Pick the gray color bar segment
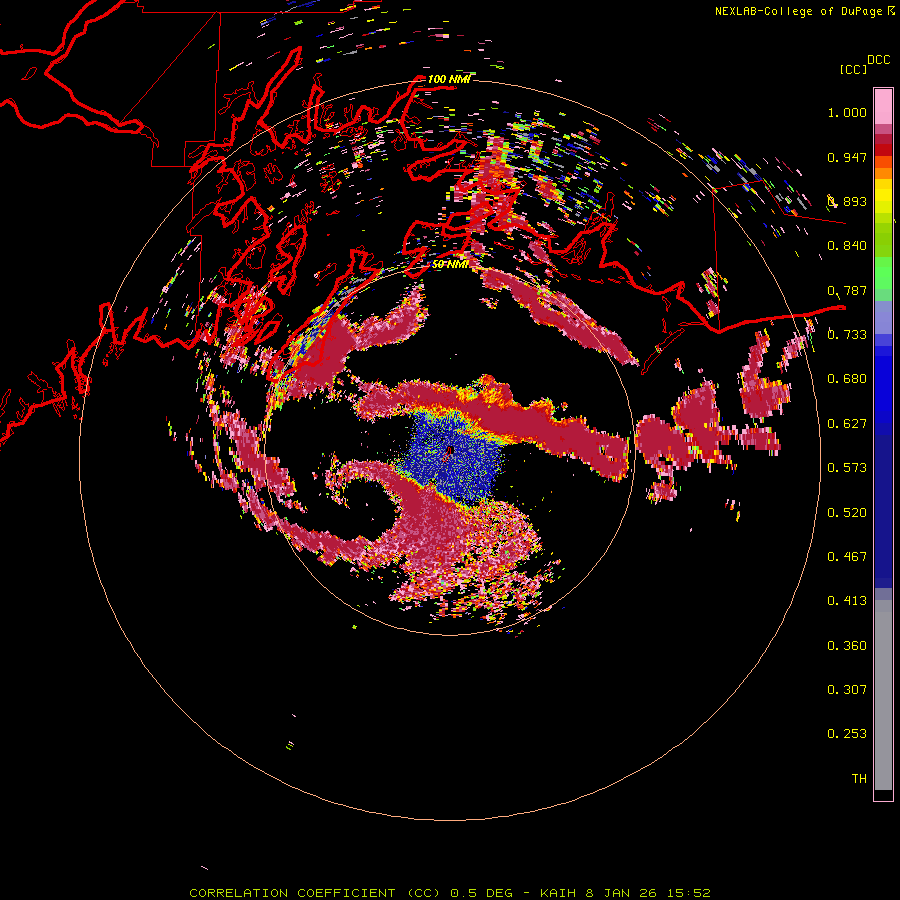Viewport: 900px width, 900px height. pyautogui.click(x=883, y=695)
